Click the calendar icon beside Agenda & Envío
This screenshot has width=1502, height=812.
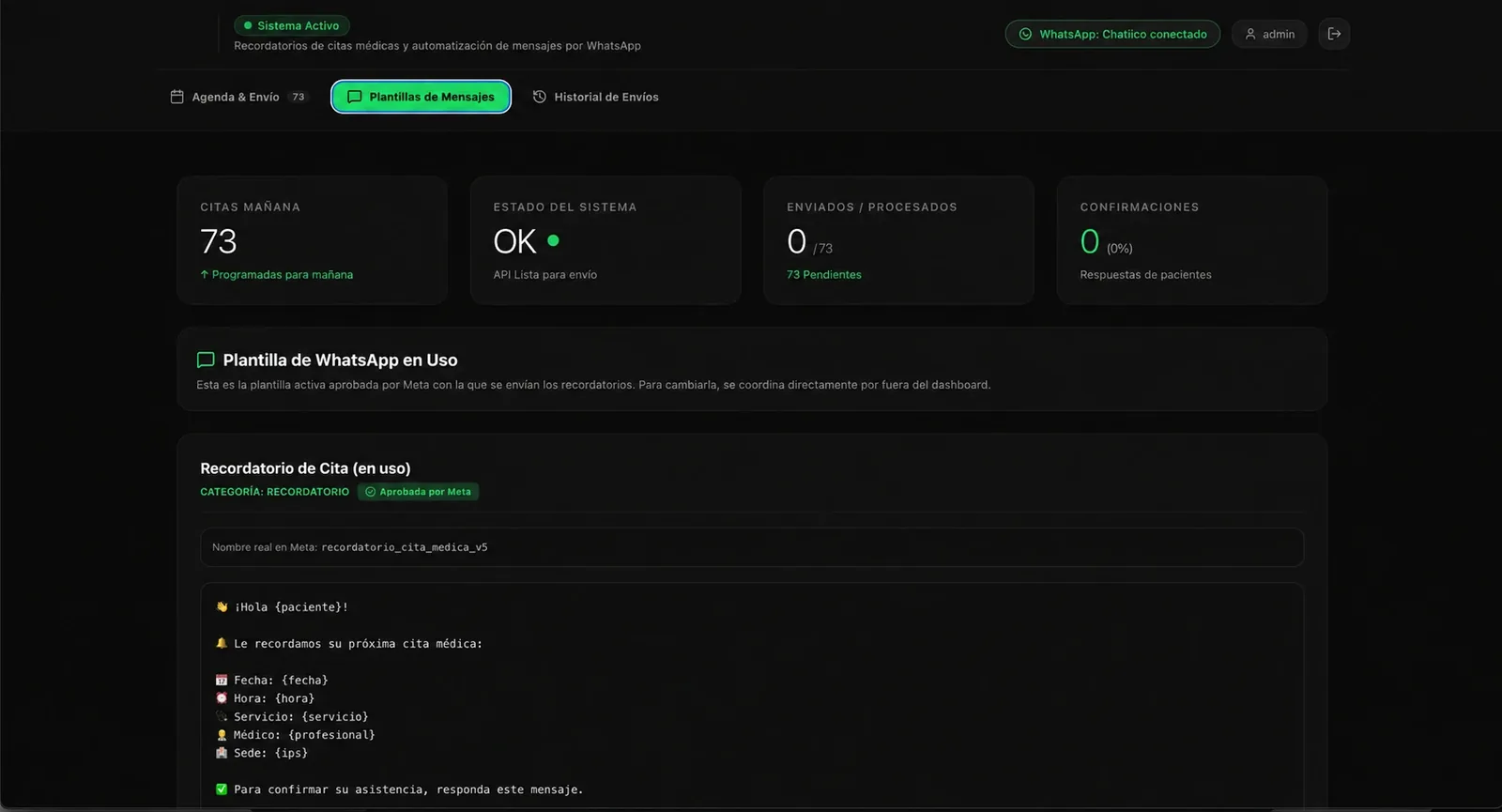click(176, 97)
